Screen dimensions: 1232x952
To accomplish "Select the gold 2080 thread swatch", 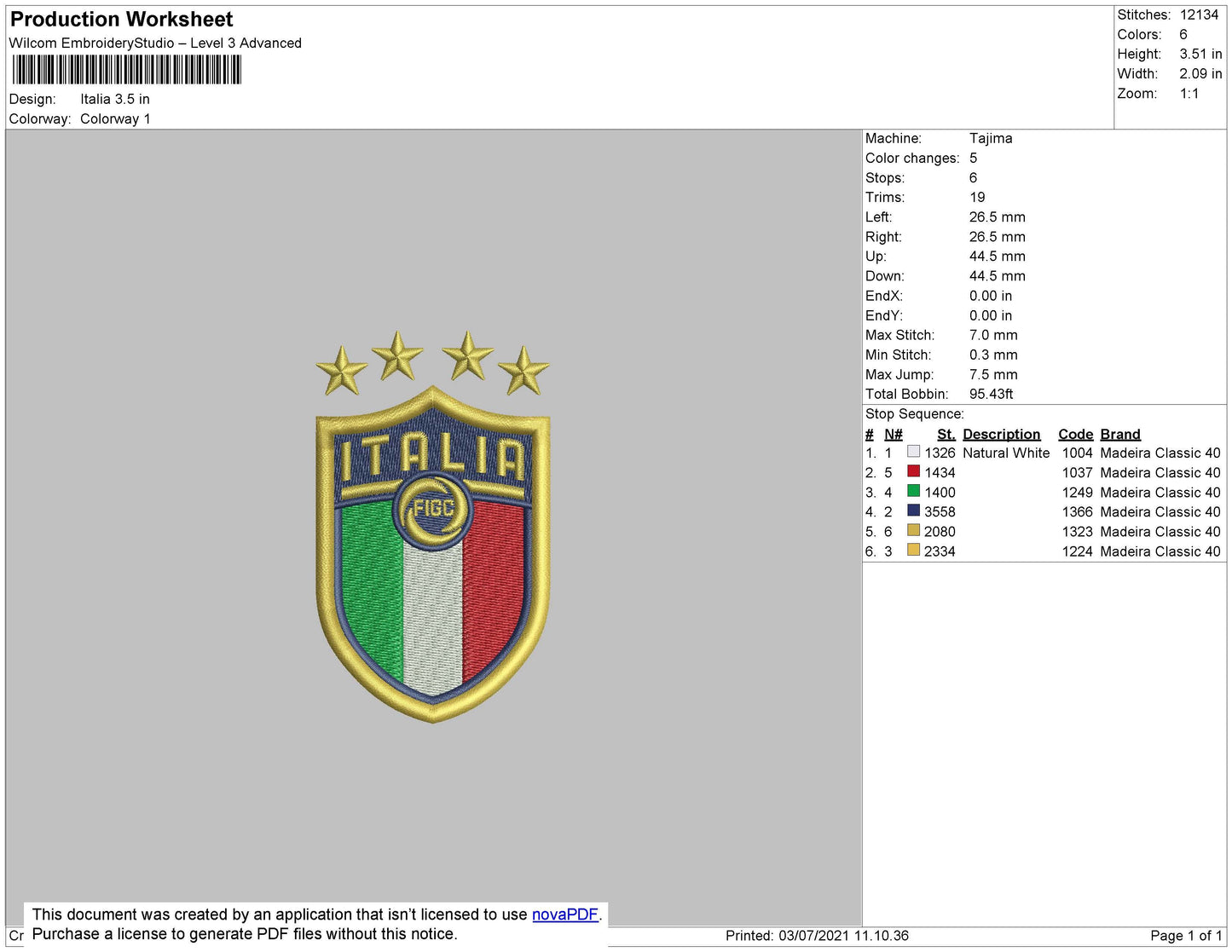I will point(913,530).
